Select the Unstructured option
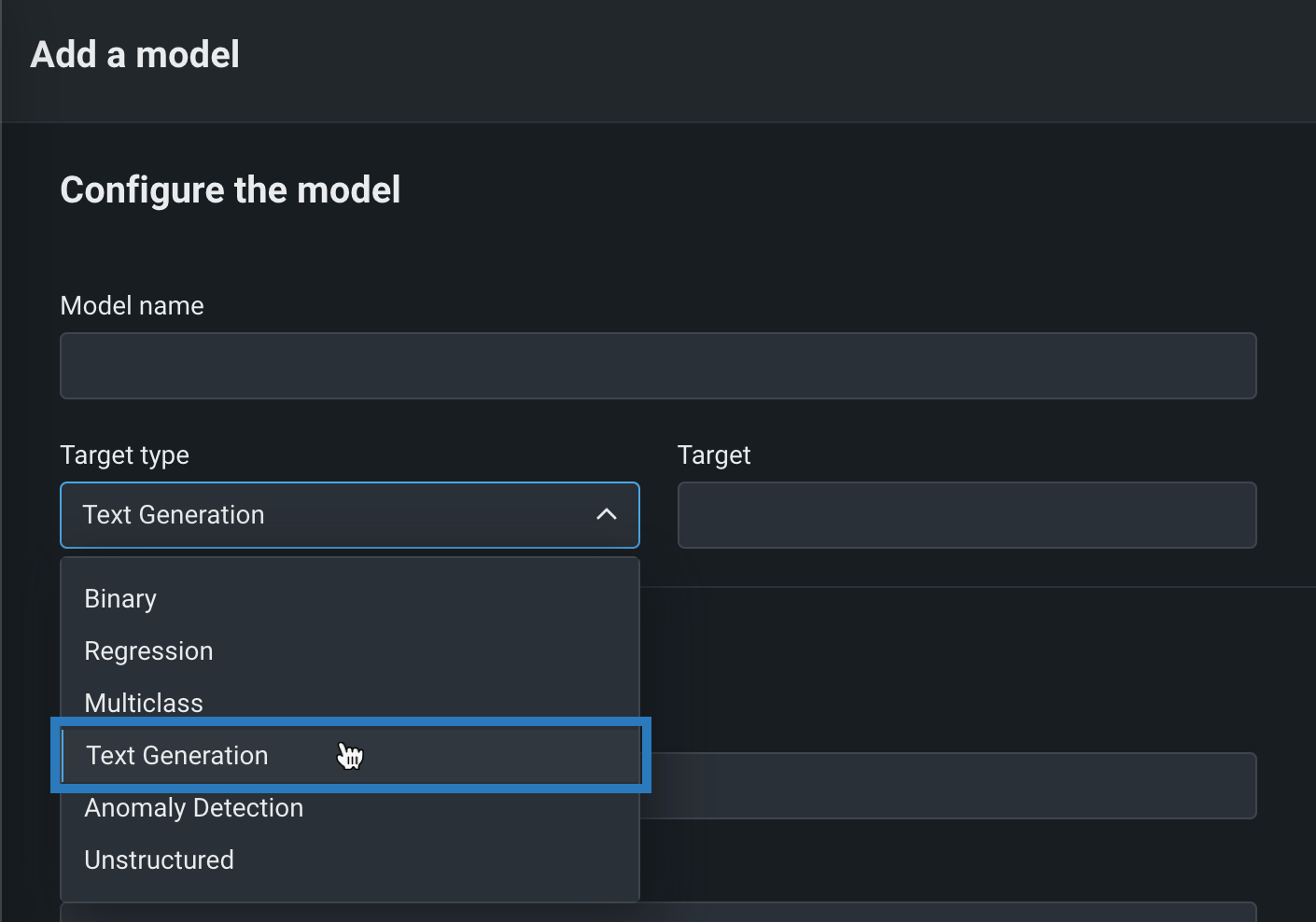Screen dimensions: 1316x922 pyautogui.click(x=160, y=860)
